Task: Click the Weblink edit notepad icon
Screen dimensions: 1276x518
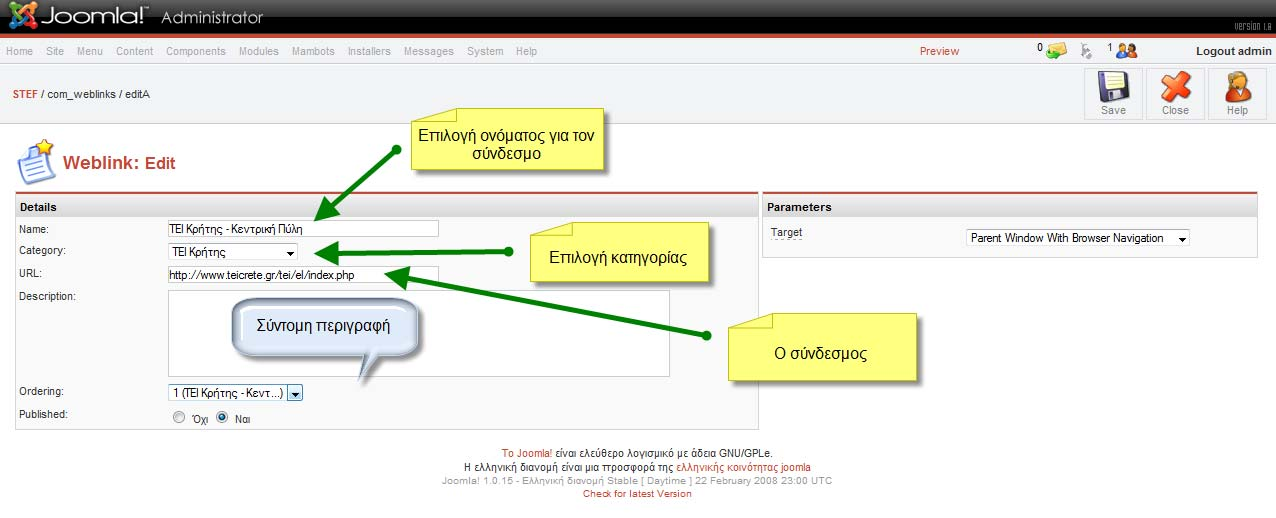Action: coord(36,162)
